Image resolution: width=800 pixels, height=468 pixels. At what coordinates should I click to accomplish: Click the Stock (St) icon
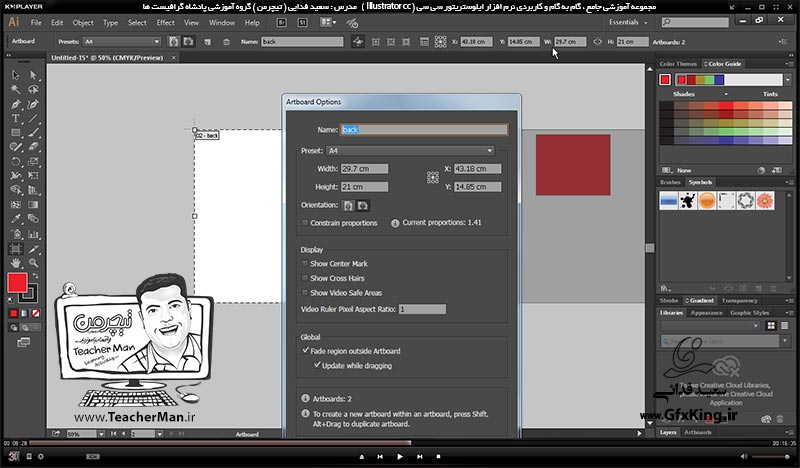click(x=303, y=22)
